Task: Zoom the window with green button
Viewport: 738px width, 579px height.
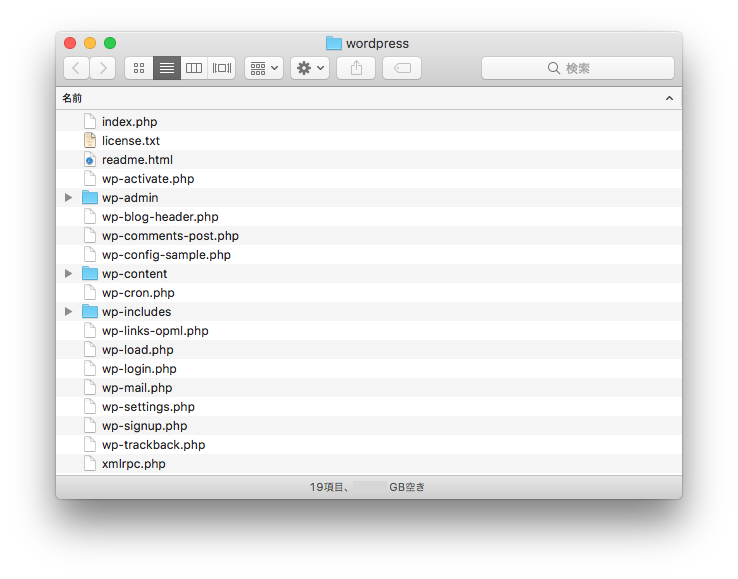Action: click(x=110, y=43)
